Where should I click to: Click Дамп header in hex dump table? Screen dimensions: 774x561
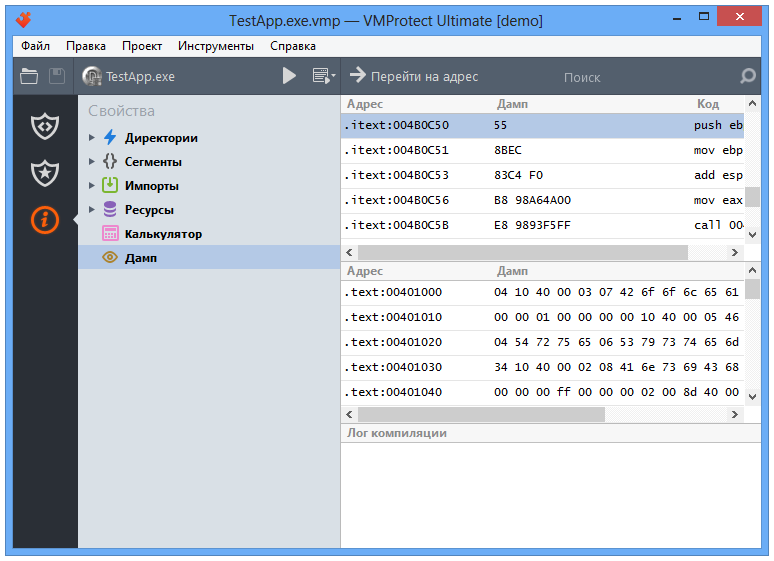click(512, 271)
